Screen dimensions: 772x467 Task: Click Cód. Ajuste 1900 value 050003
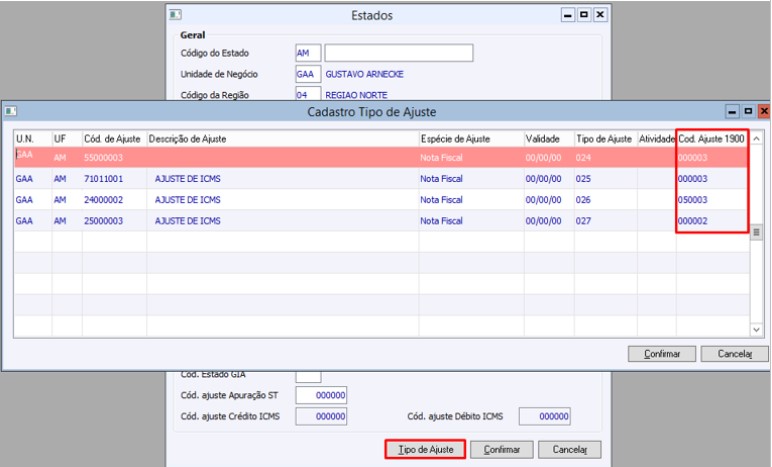point(693,200)
